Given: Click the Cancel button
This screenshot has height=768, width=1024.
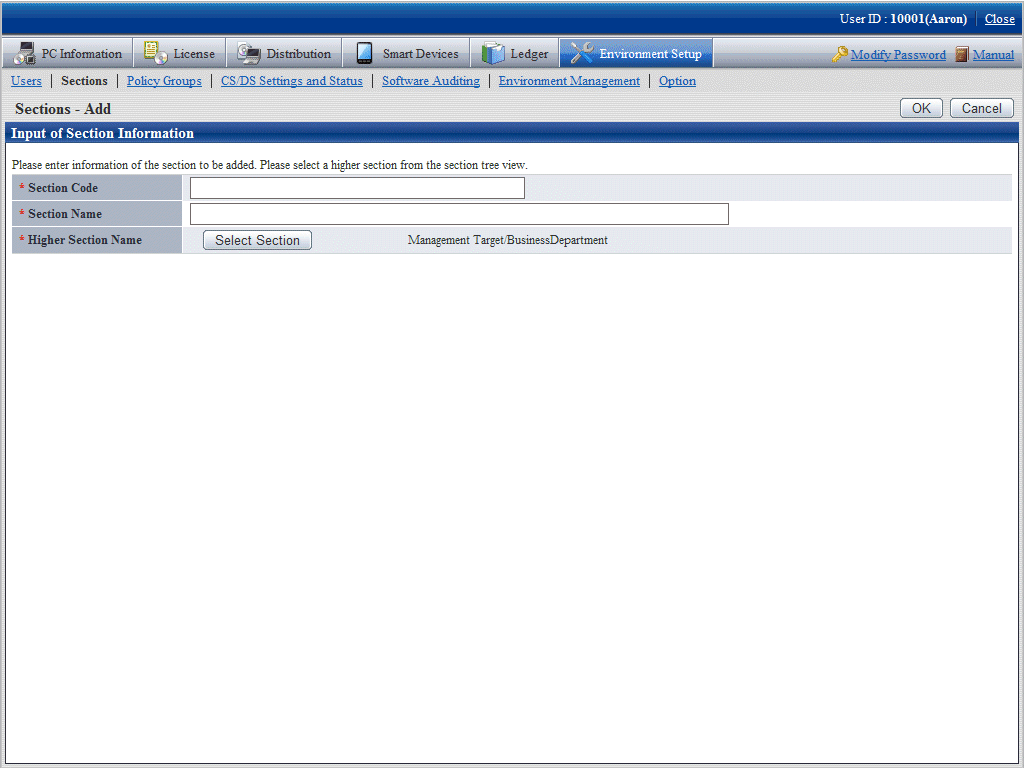Looking at the screenshot, I should pos(982,108).
